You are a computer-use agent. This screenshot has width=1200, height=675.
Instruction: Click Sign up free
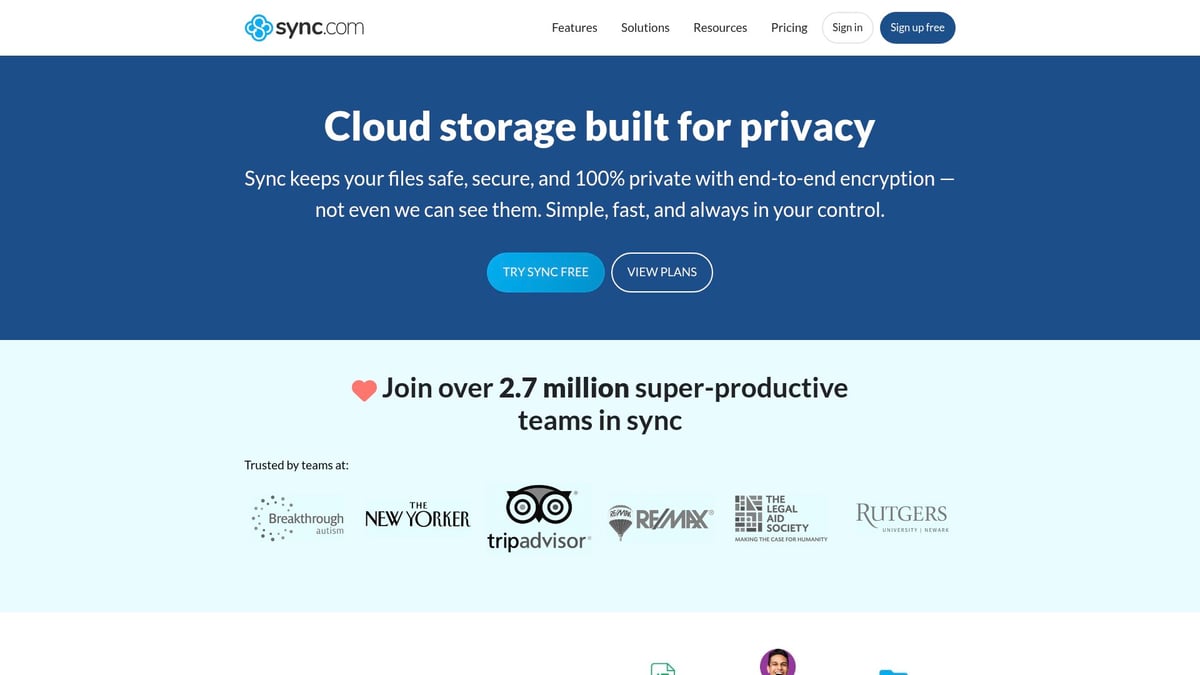point(917,27)
